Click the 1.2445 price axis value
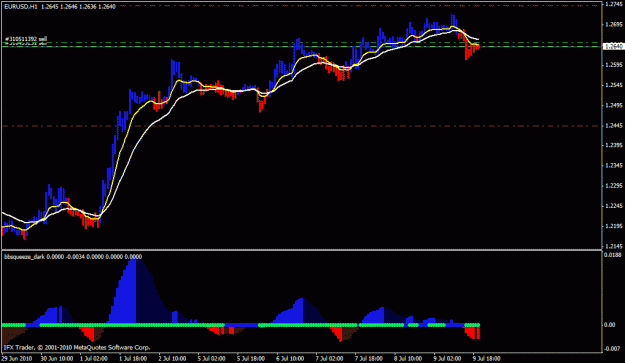 coord(613,126)
